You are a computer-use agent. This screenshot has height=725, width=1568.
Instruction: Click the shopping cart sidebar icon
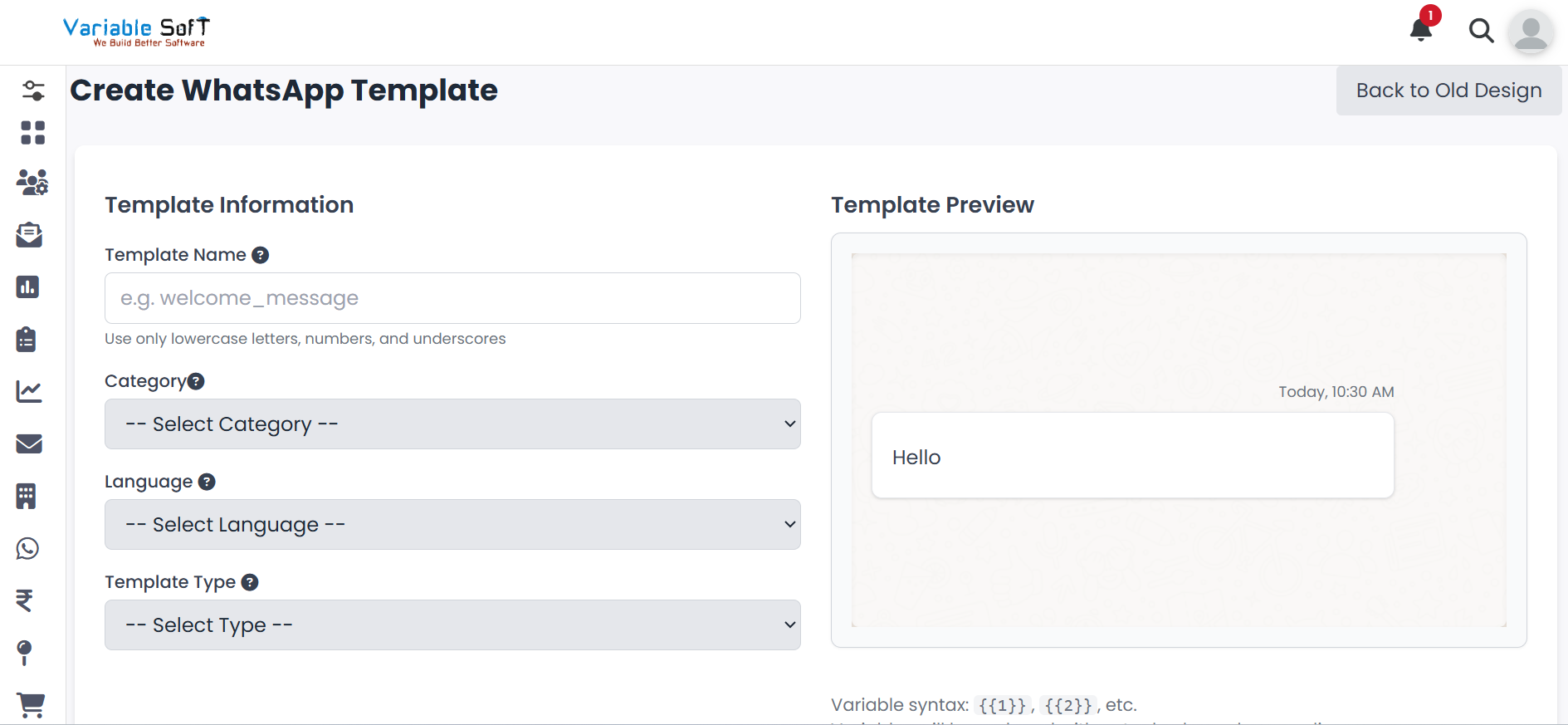31,705
